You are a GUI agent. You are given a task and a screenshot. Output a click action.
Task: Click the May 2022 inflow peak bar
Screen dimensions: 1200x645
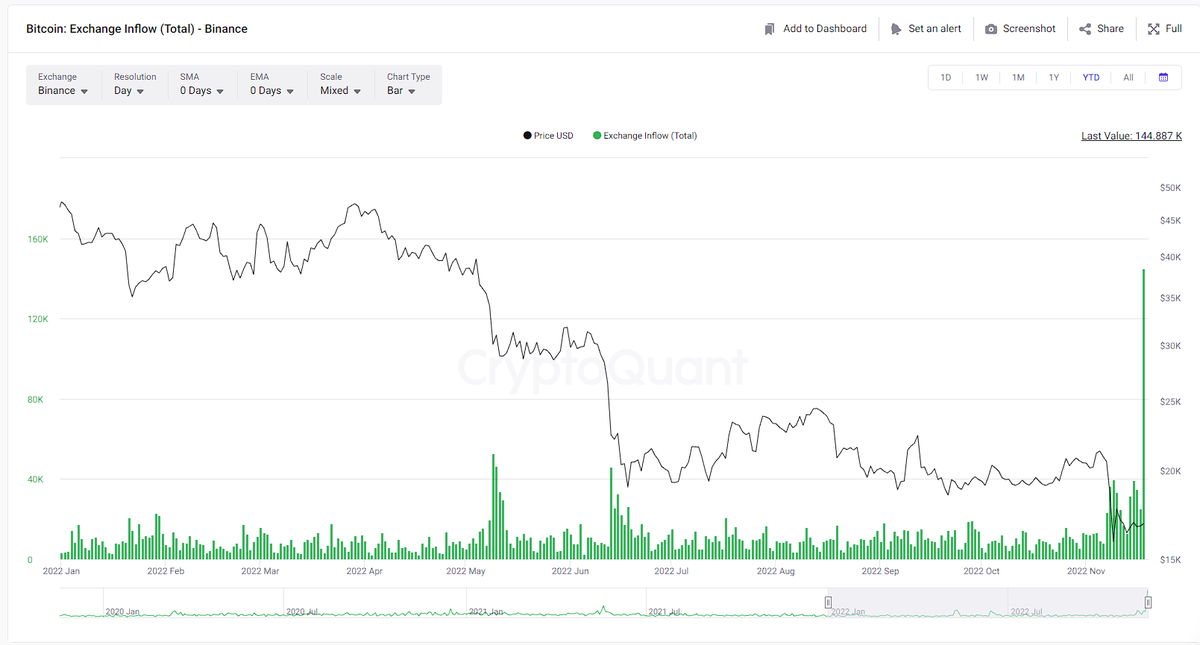pos(493,507)
